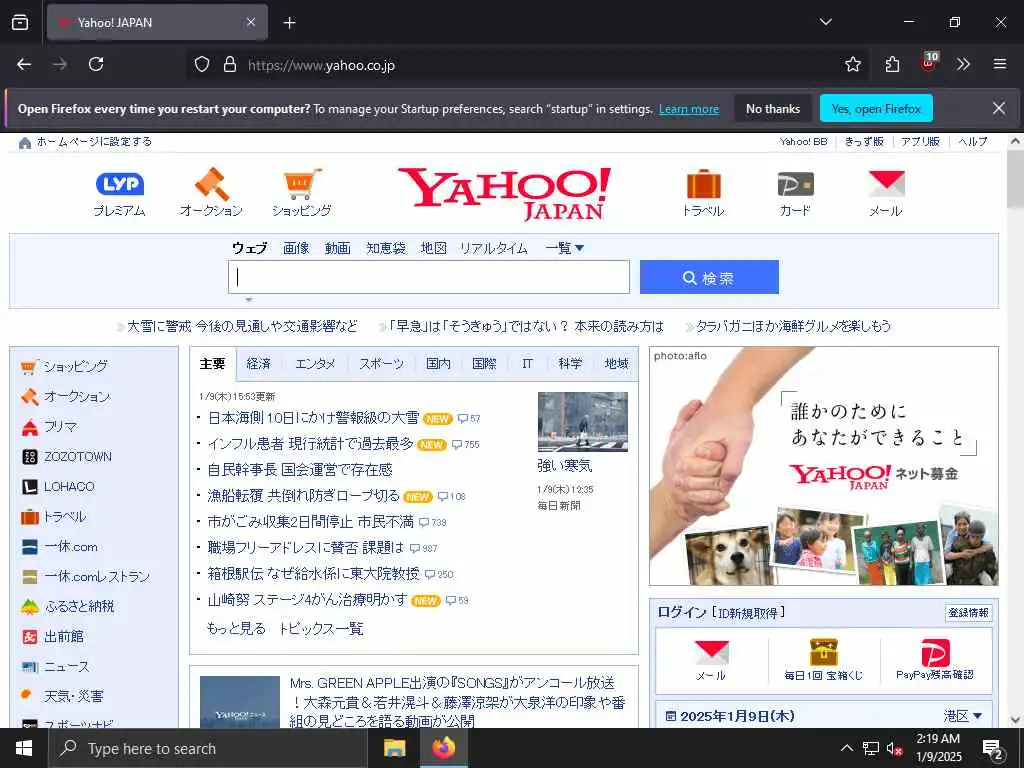The width and height of the screenshot is (1024, 768).
Task: Open Firefox View icon in tab bar
Action: pos(20,22)
